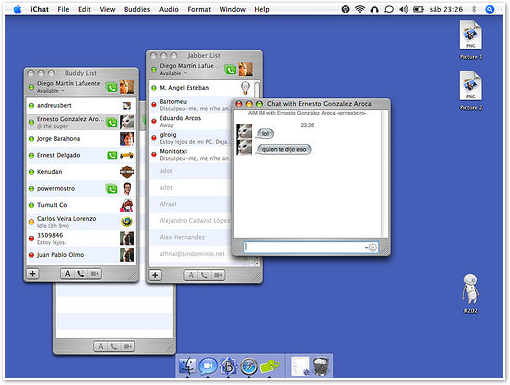Screen dimensions: 510x385
Task: Select Juan Pablo Olmo in Buddy List
Action: click(81, 255)
